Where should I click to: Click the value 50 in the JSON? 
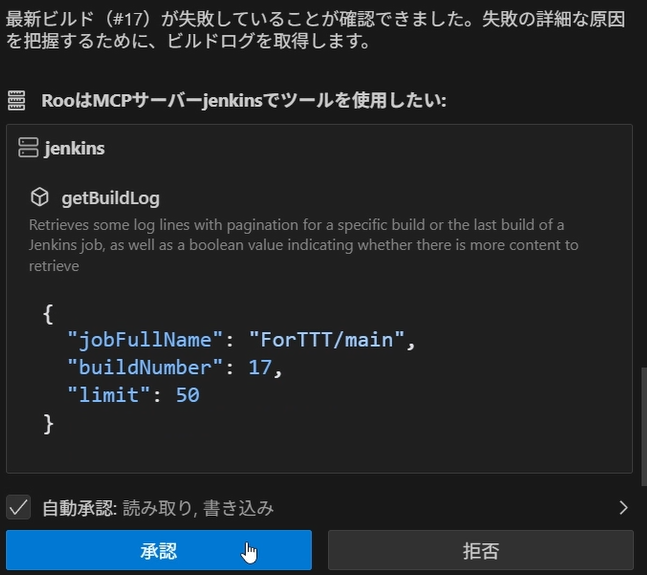click(187, 395)
